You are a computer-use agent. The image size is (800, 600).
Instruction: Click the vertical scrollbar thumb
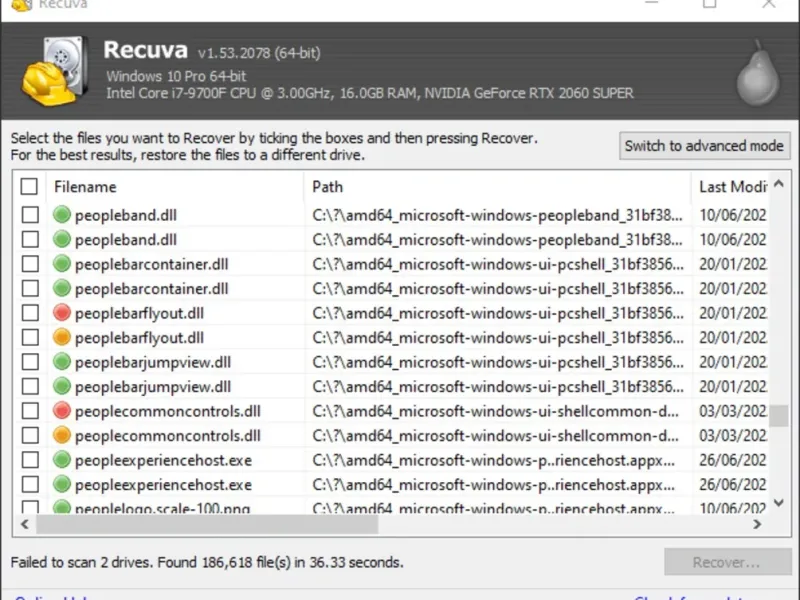coord(779,416)
